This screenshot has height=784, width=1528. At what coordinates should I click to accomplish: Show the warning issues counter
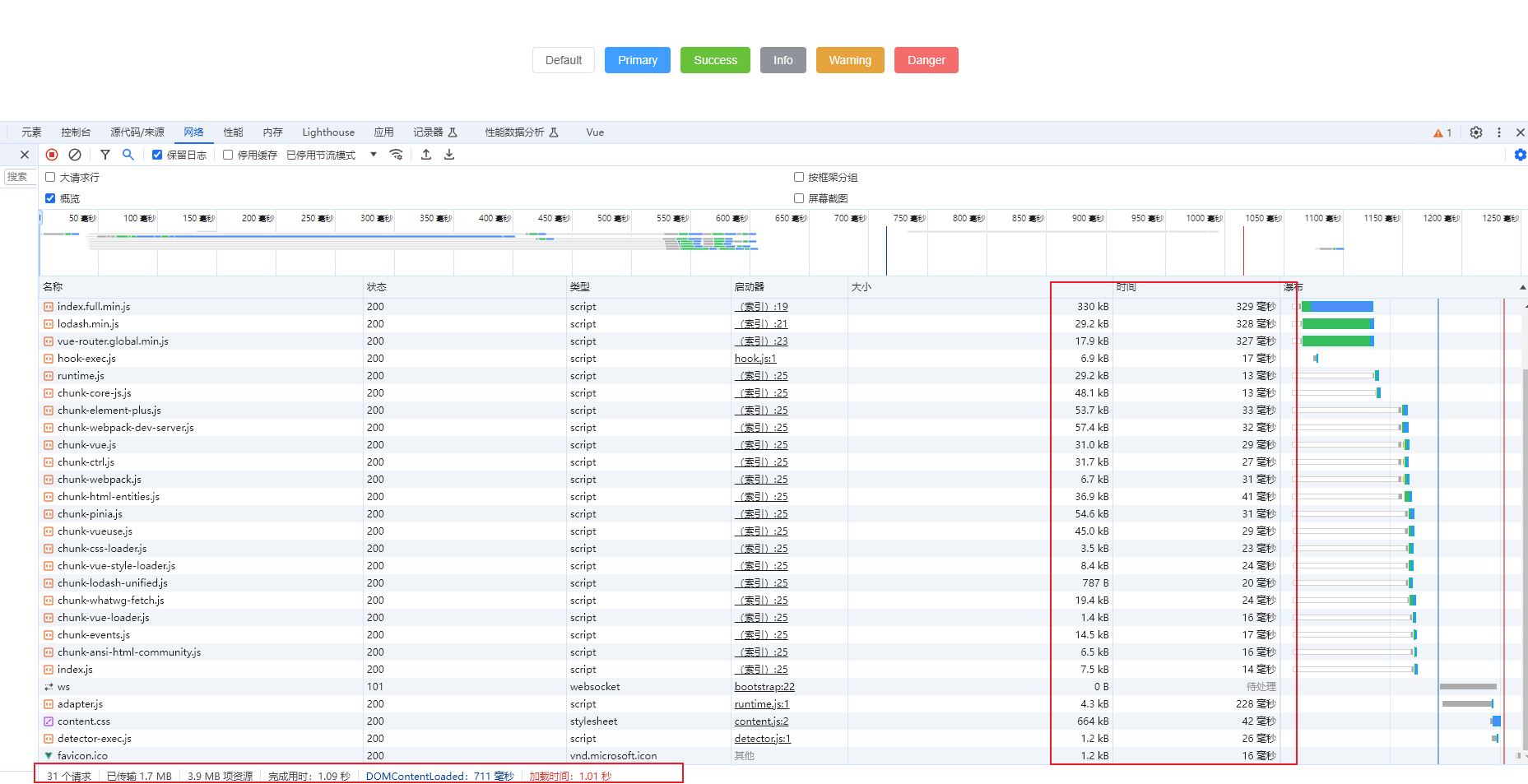[1442, 132]
